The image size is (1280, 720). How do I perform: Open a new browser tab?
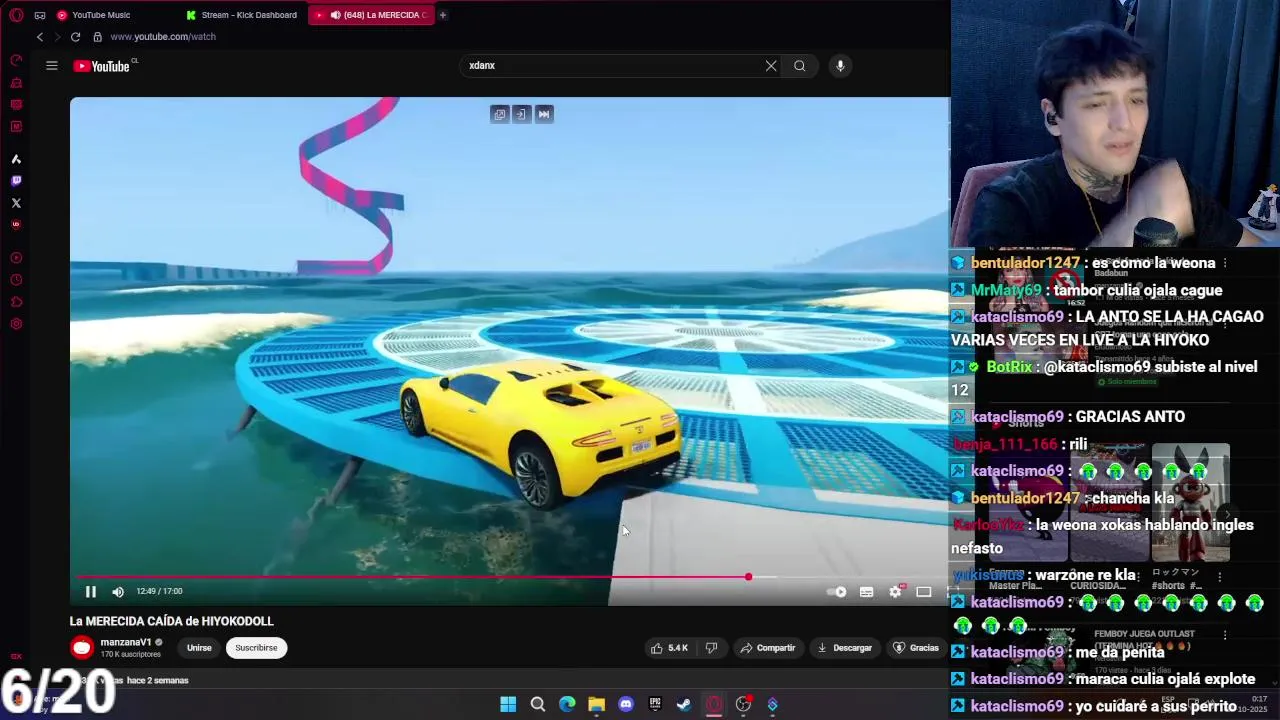pyautogui.click(x=443, y=15)
